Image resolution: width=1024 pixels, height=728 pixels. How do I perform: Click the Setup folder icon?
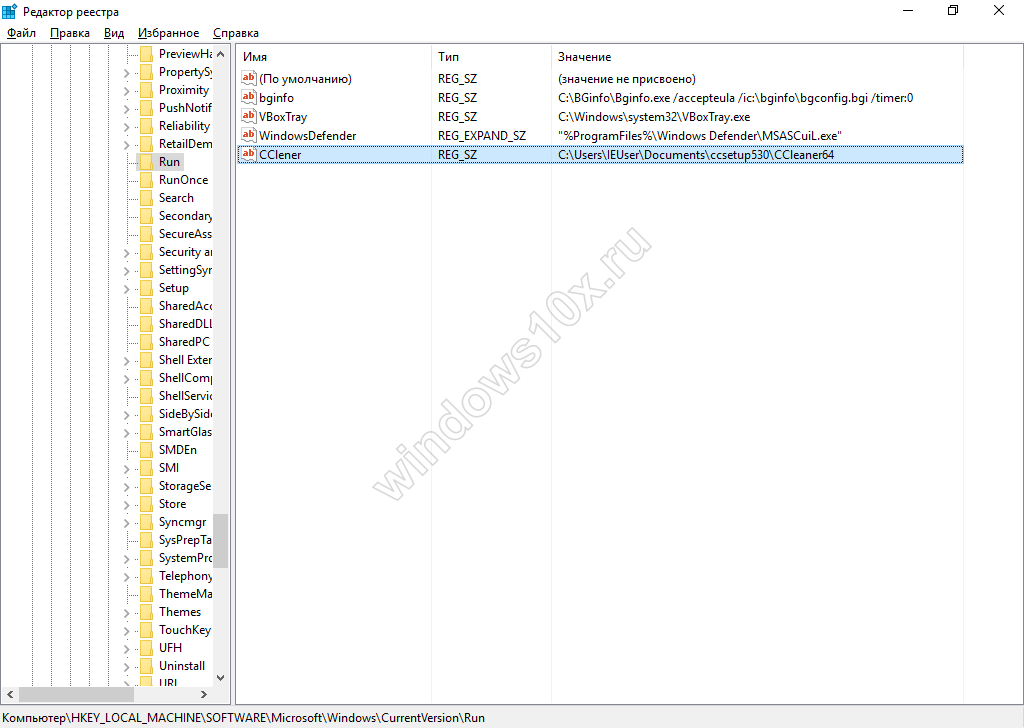[146, 287]
